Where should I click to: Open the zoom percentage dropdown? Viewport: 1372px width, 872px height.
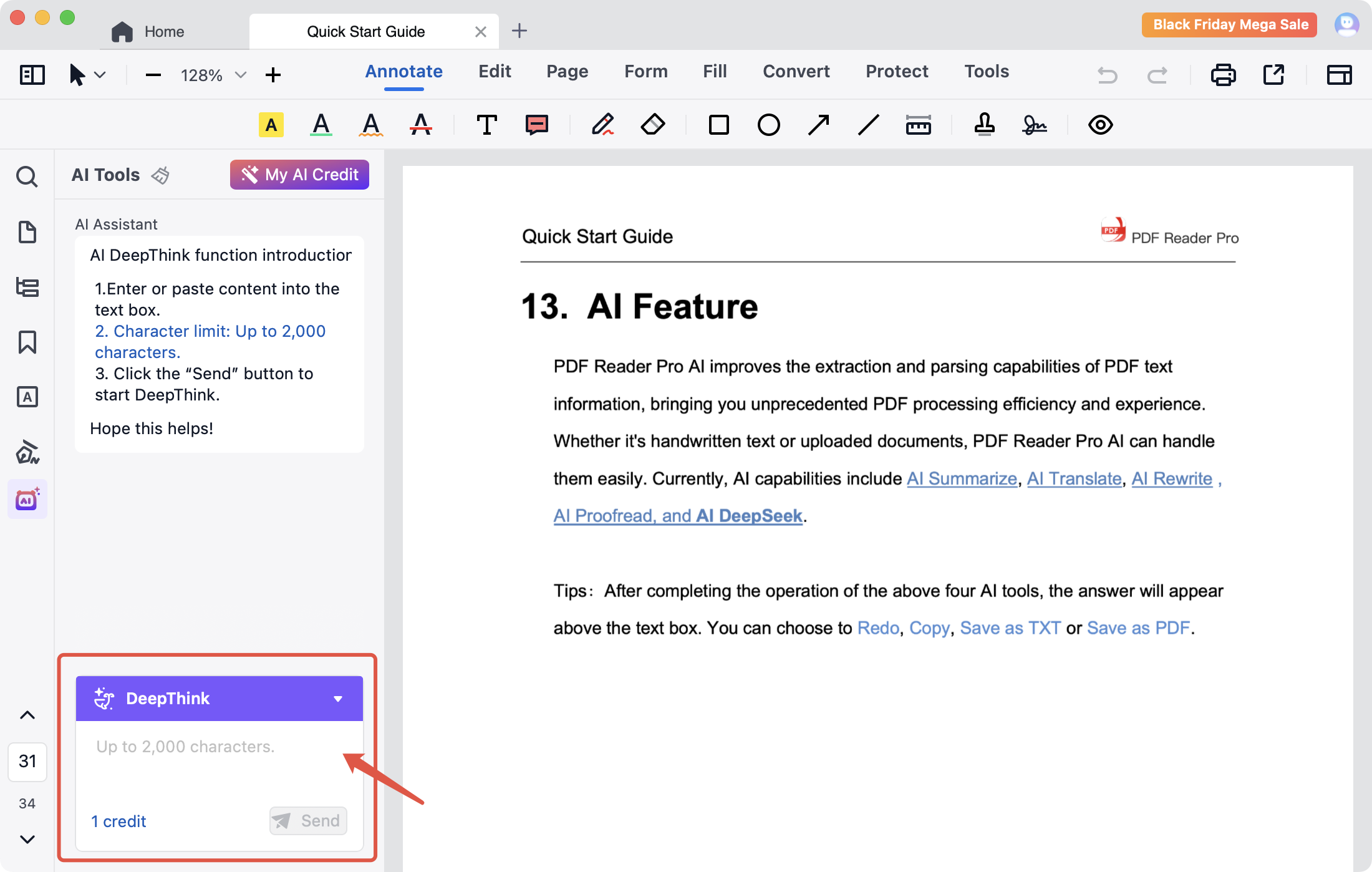pos(241,75)
